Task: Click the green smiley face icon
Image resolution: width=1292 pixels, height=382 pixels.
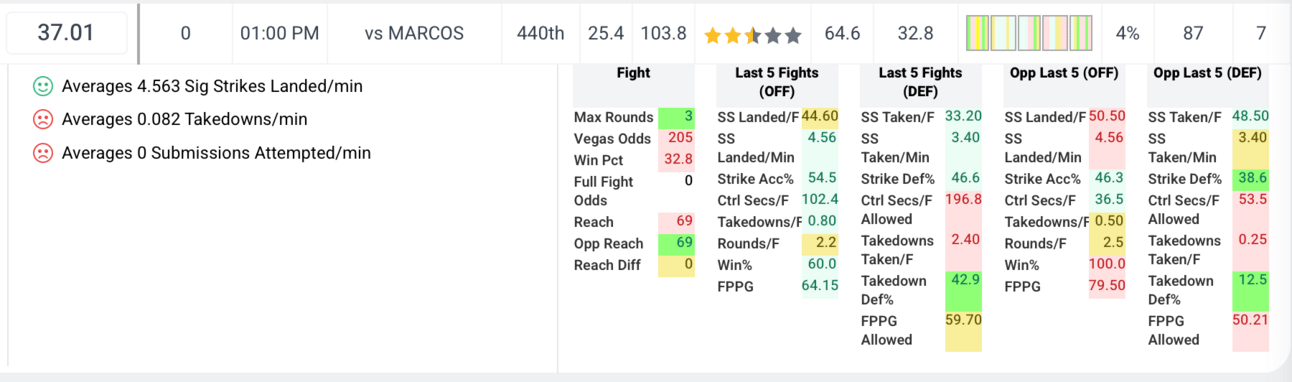Action: click(43, 87)
